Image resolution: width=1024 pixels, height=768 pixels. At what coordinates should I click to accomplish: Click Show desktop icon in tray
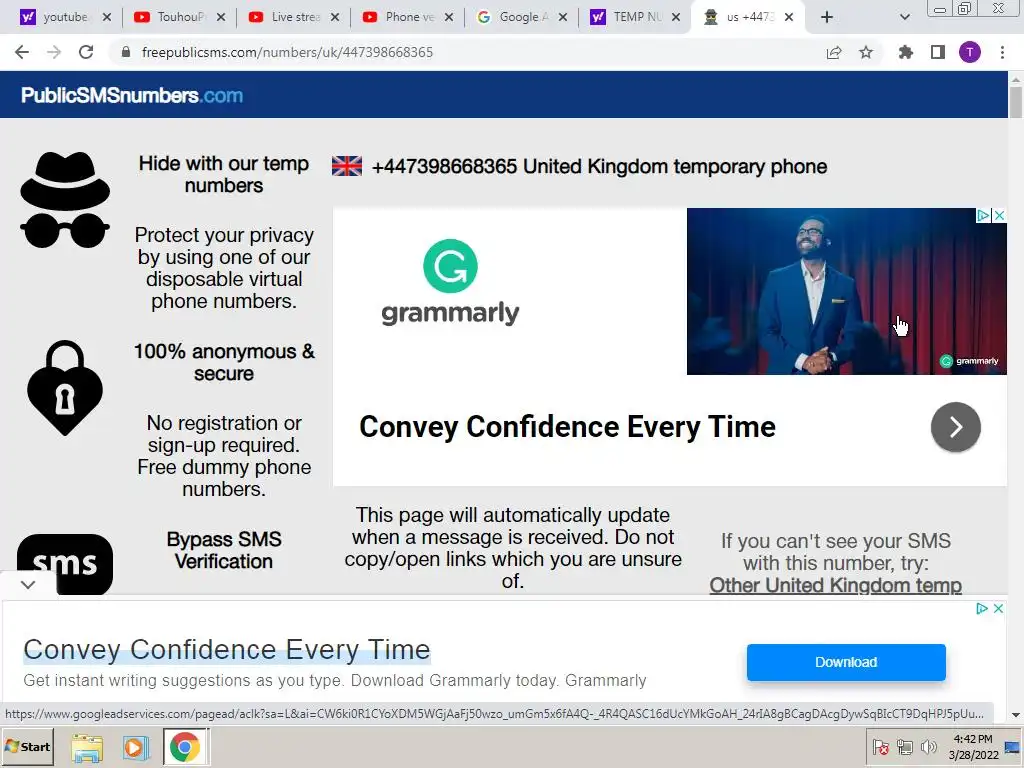pyautogui.click(x=1014, y=747)
